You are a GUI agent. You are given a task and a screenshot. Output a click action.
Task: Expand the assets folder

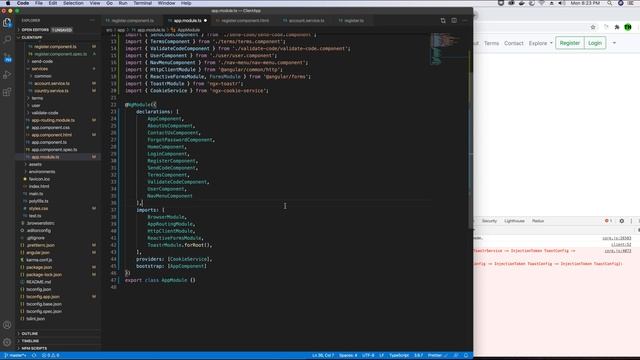click(35, 164)
